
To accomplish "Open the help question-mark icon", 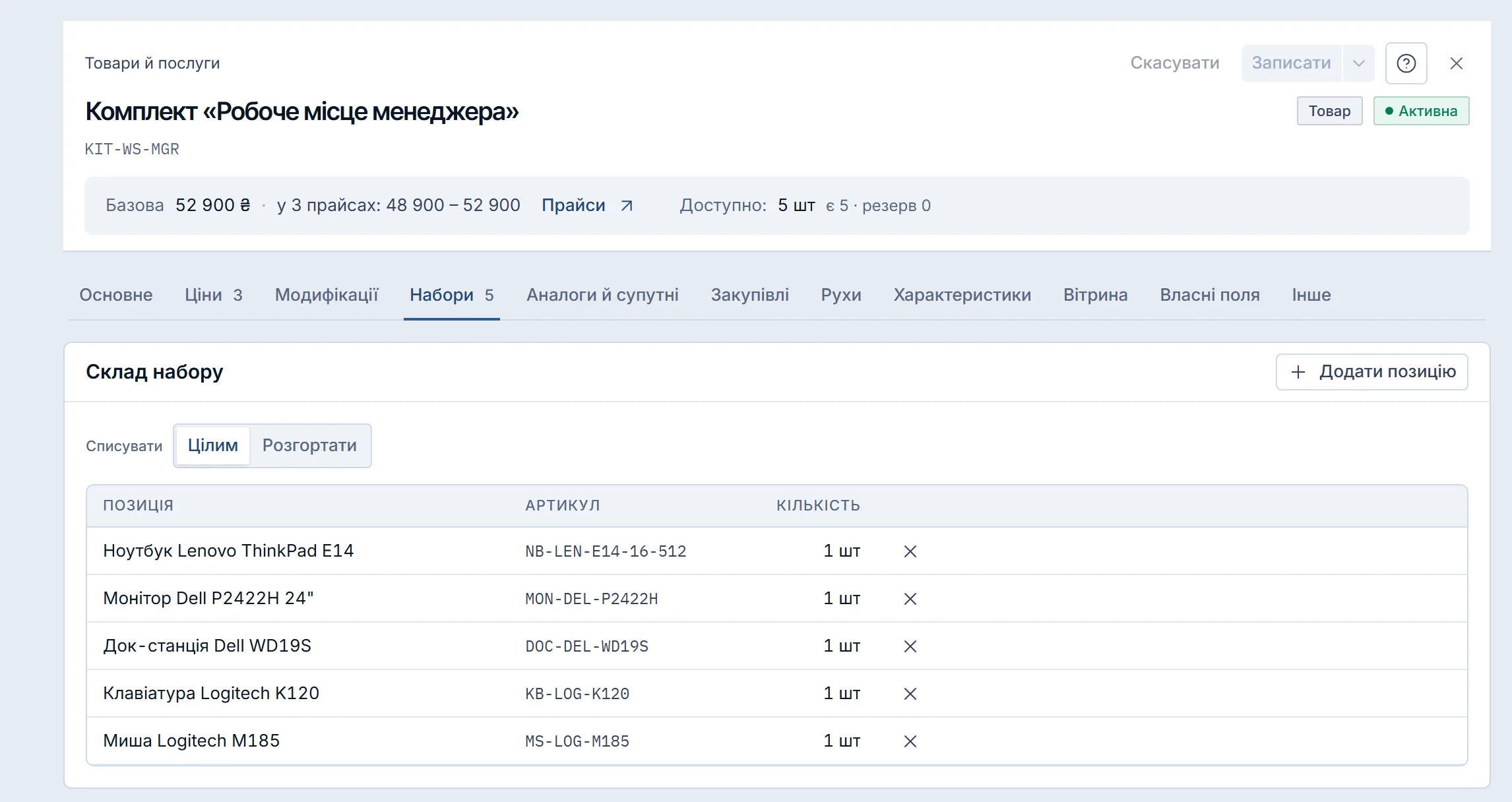I will coord(1406,63).
